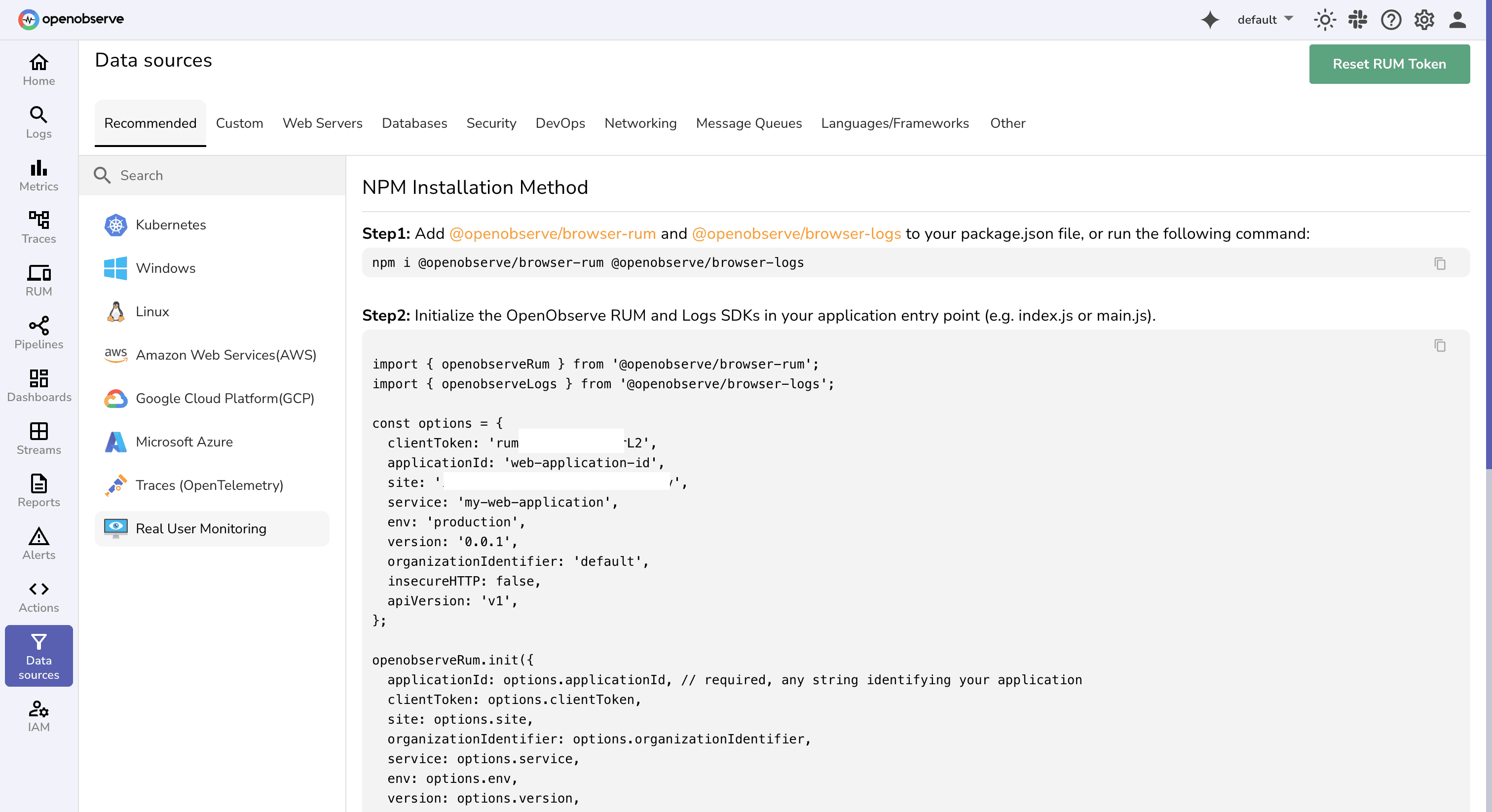Go to Dashboards
The height and width of the screenshot is (812, 1492).
pyautogui.click(x=38, y=386)
